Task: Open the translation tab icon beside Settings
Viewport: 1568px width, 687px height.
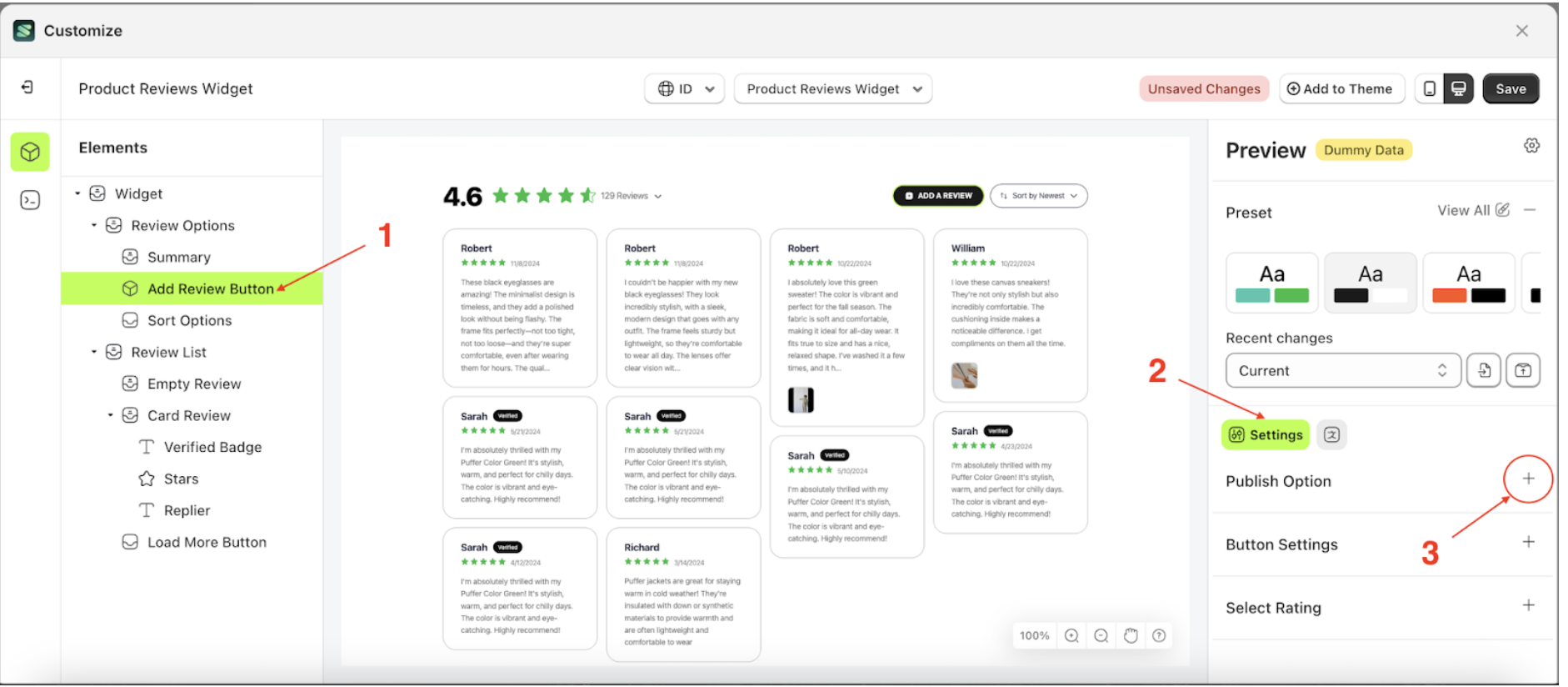Action: pyautogui.click(x=1331, y=434)
